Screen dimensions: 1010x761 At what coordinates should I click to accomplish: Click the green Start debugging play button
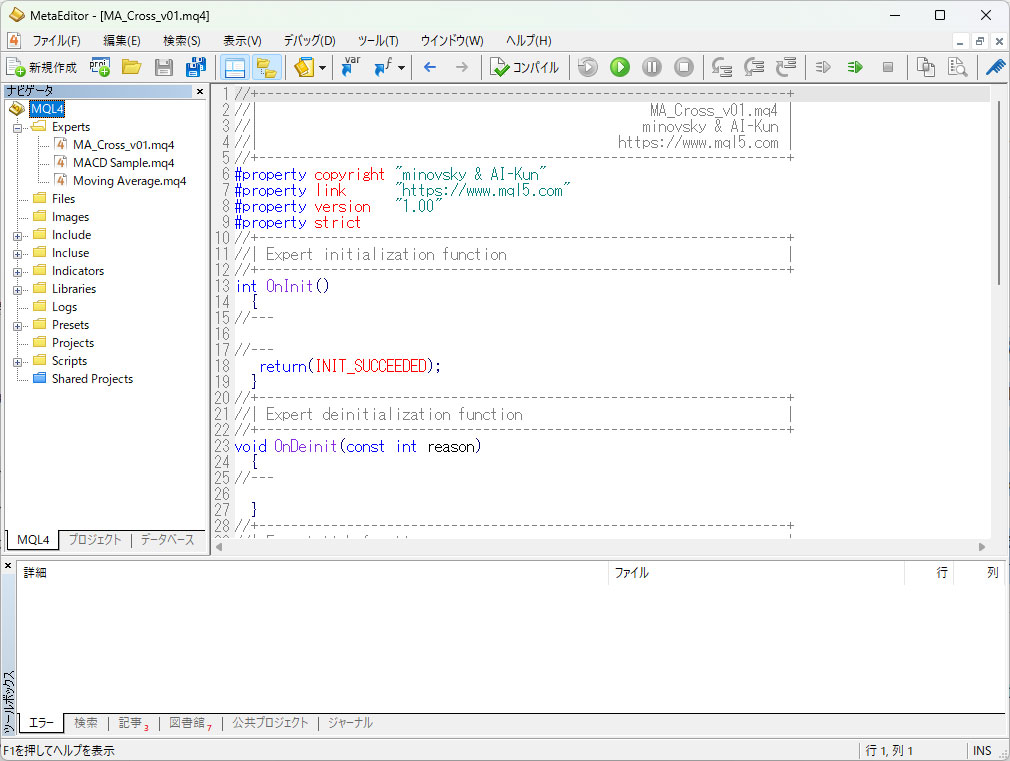pyautogui.click(x=620, y=67)
